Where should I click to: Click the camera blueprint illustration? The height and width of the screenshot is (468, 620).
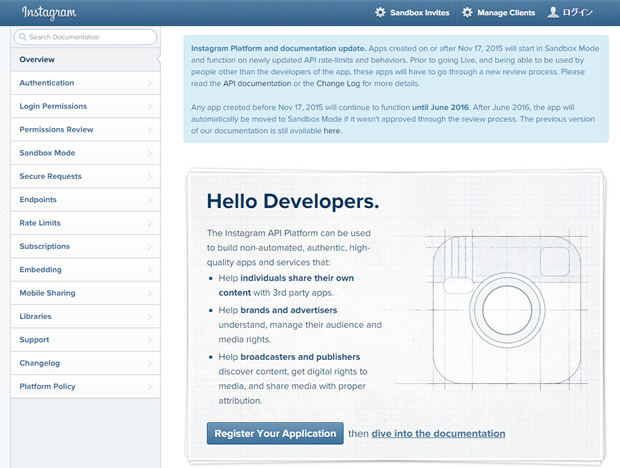[507, 310]
